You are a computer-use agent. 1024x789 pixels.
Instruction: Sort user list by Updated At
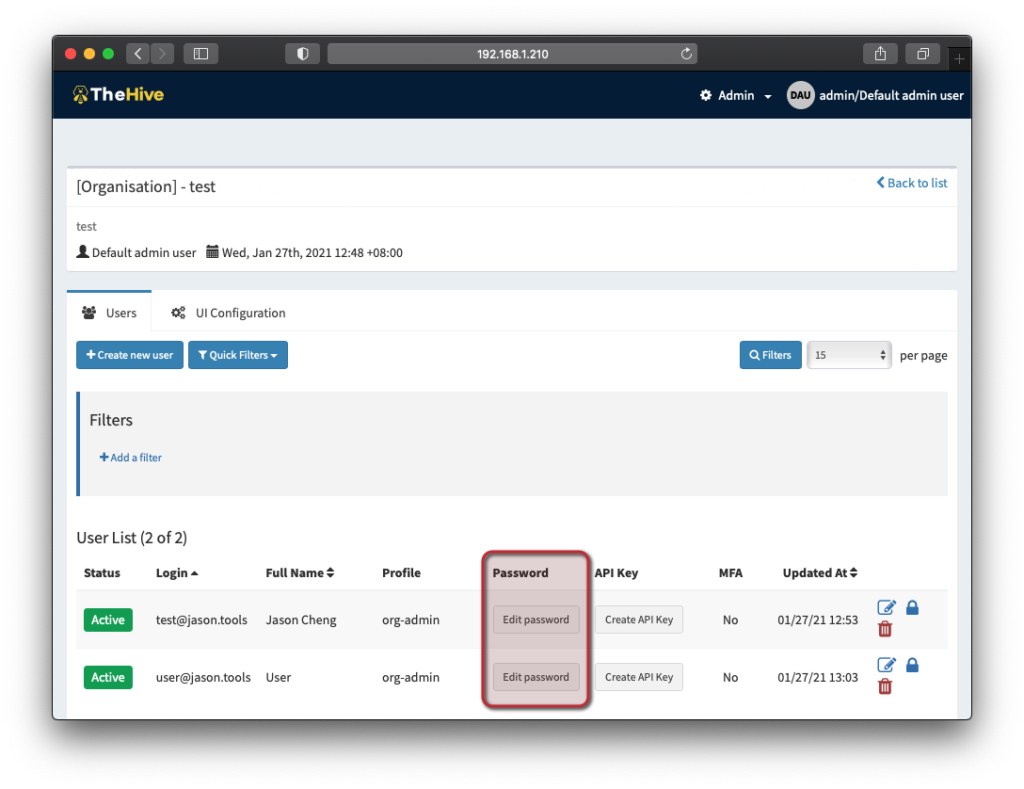point(820,573)
